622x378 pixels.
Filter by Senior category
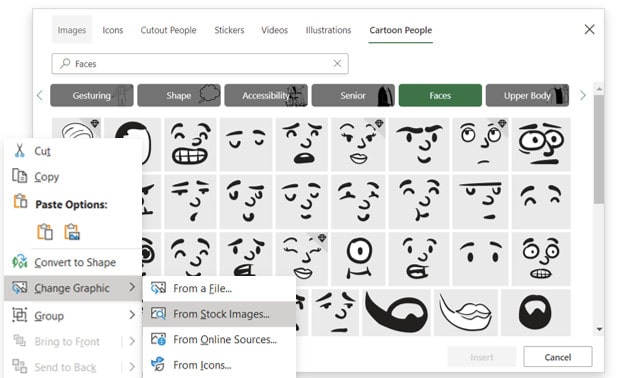coord(353,95)
